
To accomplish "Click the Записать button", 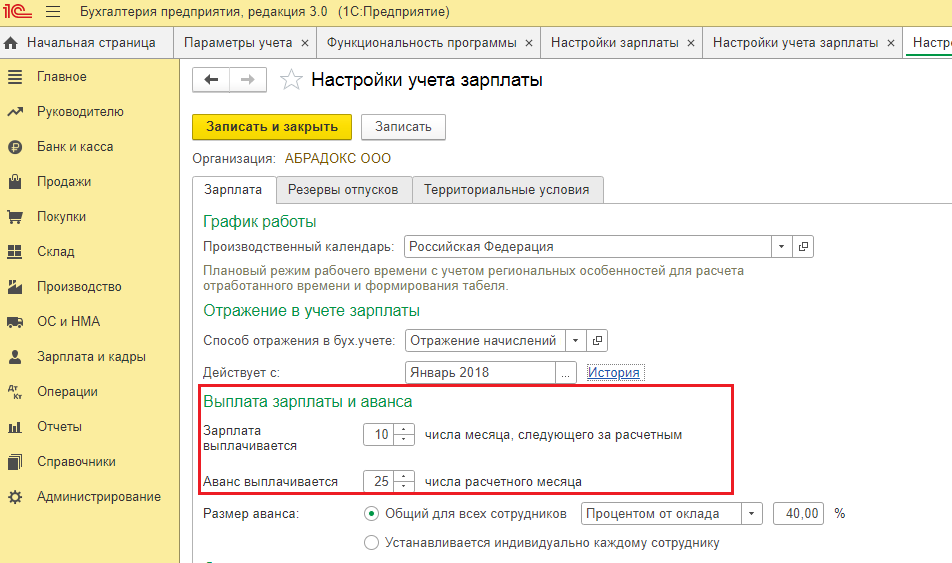I will click(403, 127).
